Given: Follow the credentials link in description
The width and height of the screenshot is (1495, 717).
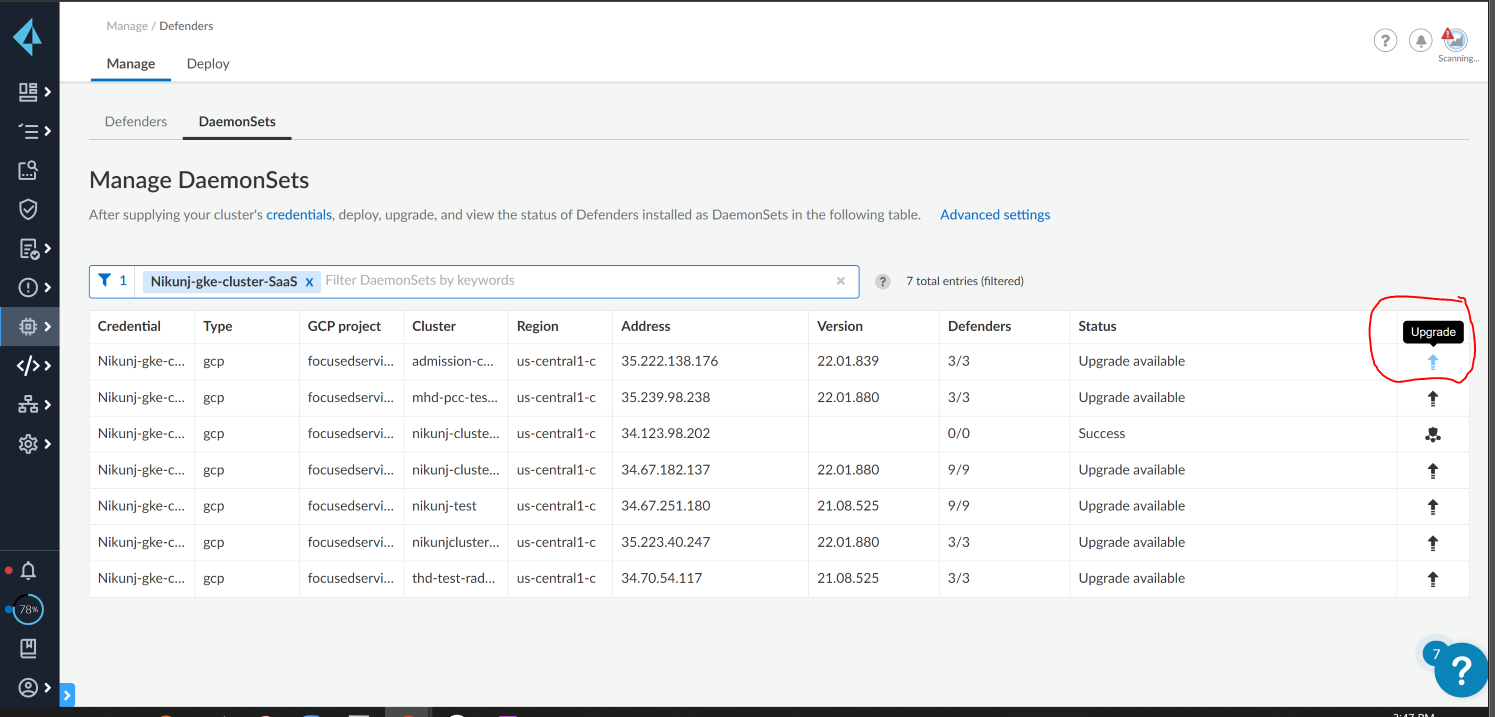Looking at the screenshot, I should tap(299, 215).
